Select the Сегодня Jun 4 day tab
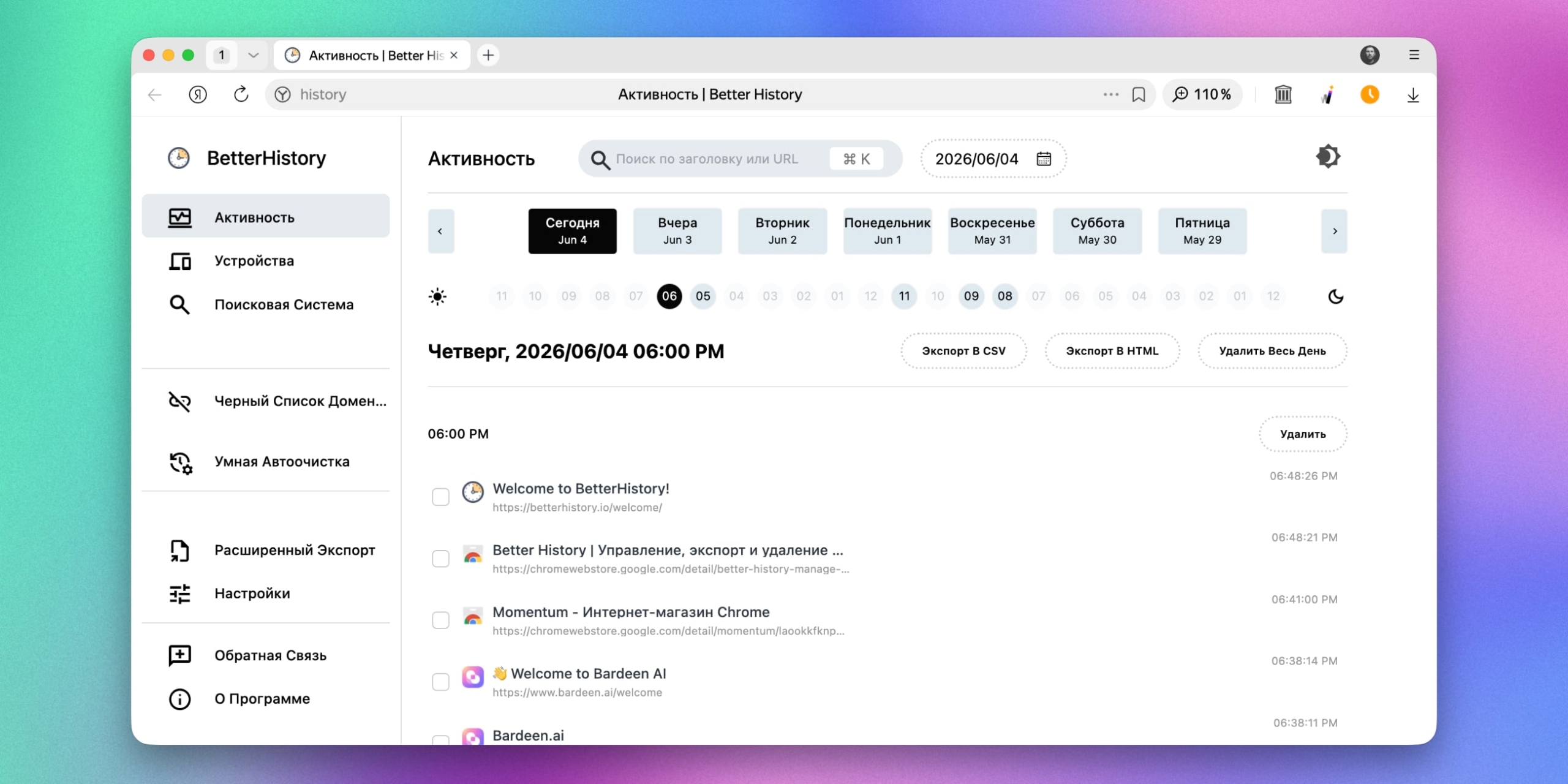This screenshot has height=784, width=1568. pos(573,231)
